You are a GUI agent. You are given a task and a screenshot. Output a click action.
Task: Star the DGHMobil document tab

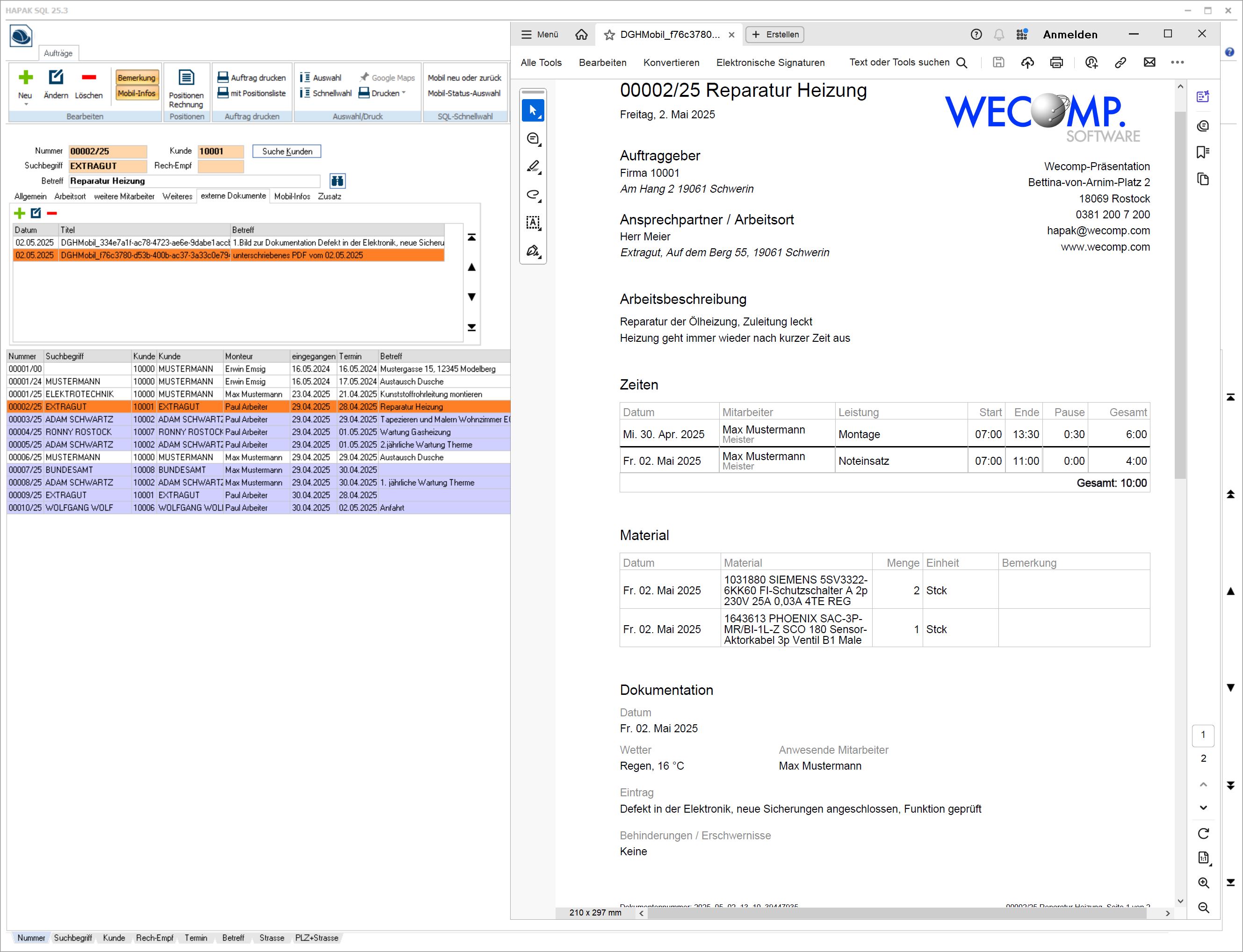point(609,35)
